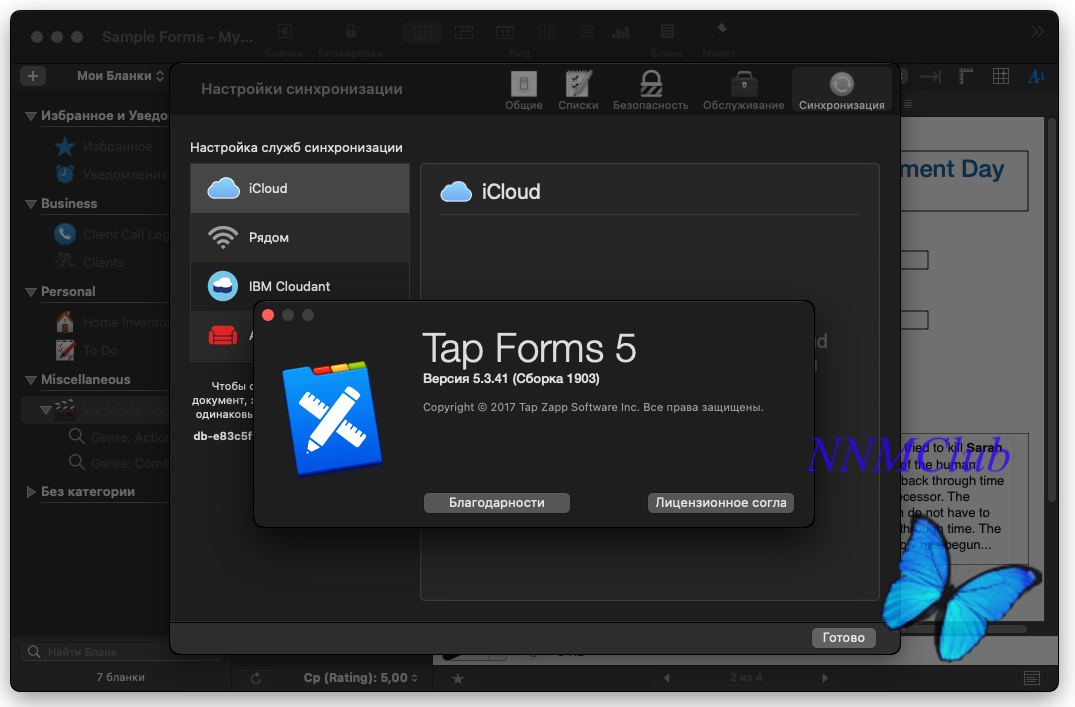Open the Мои Бланки dropdown

pos(120,75)
